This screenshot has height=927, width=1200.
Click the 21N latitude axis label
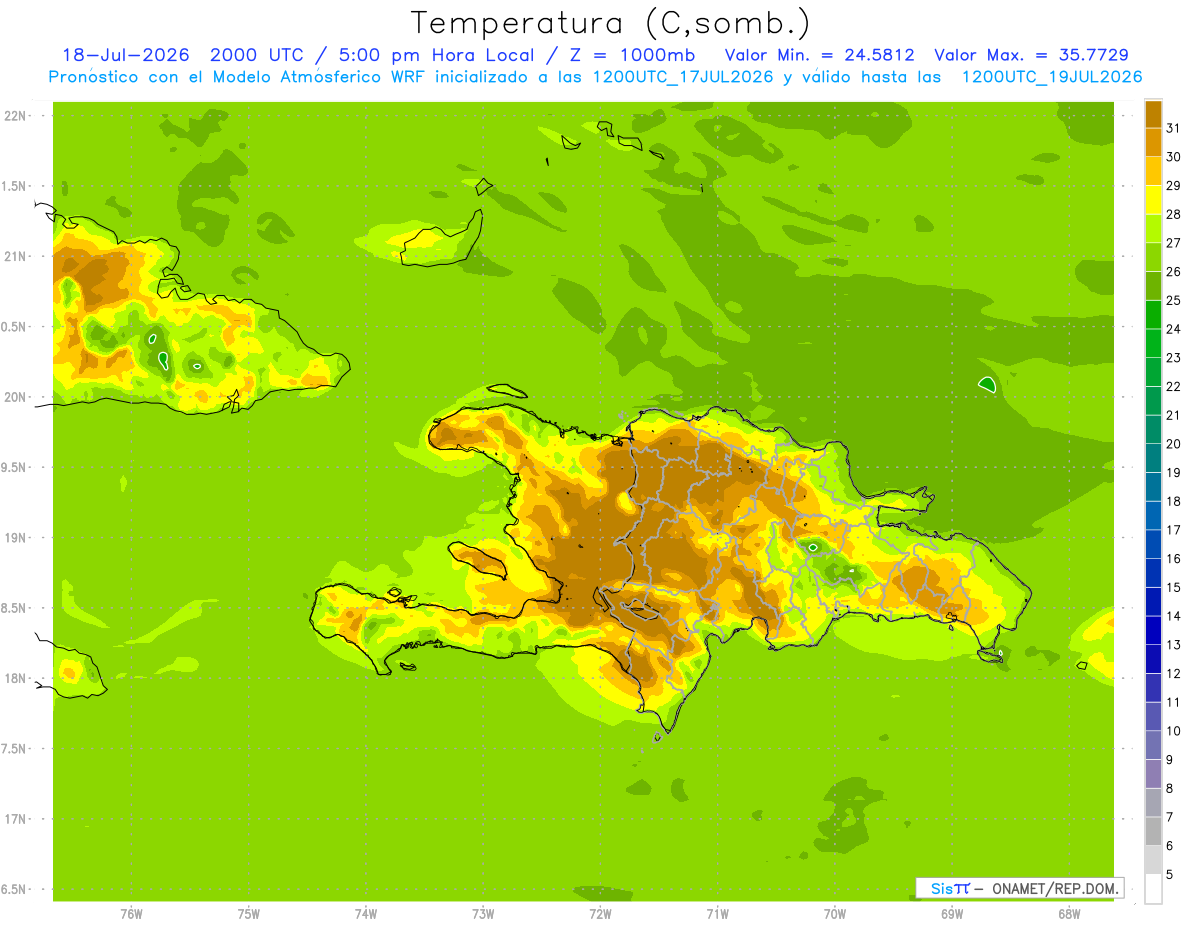click(16, 256)
